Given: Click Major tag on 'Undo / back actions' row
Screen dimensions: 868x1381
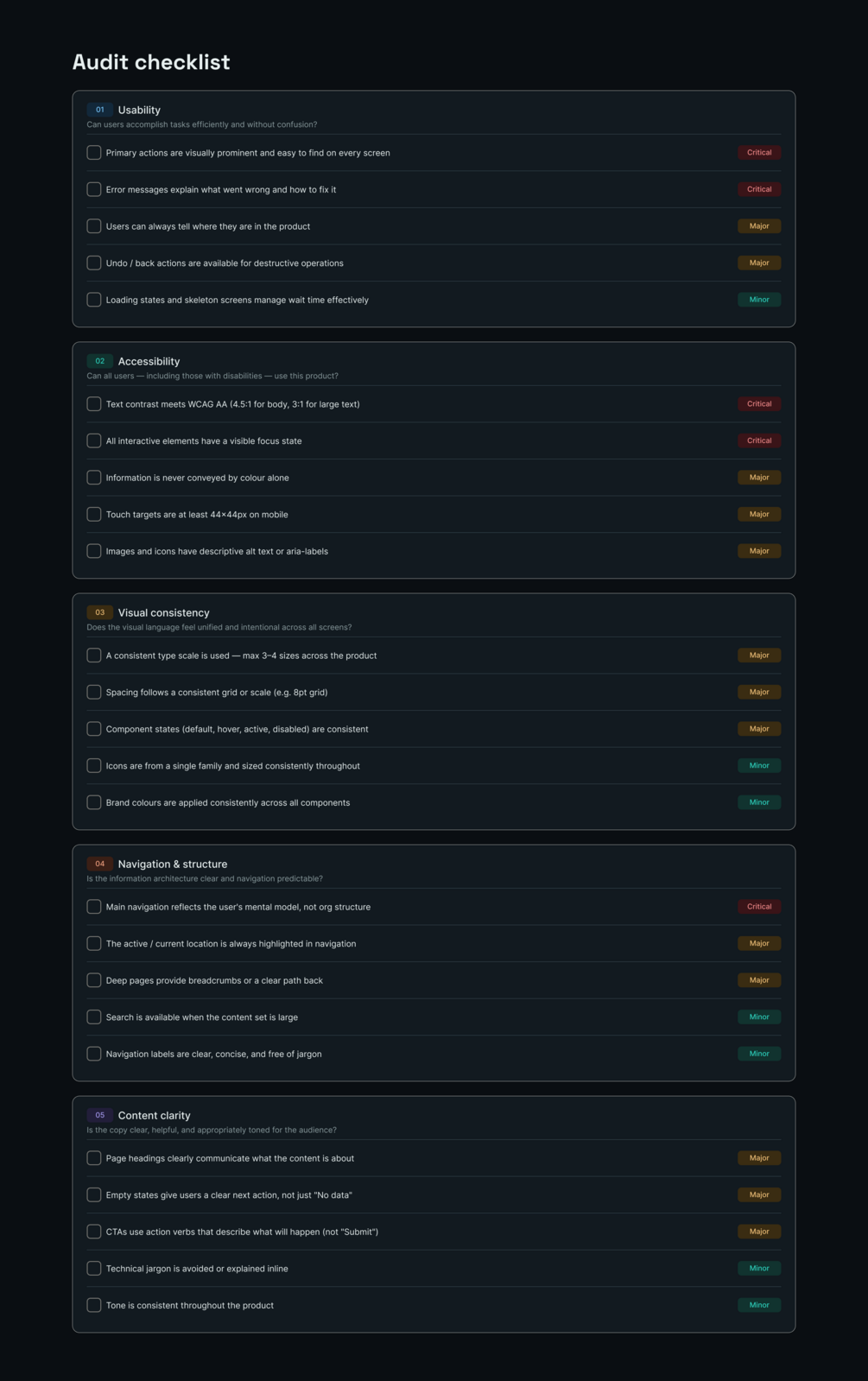Looking at the screenshot, I should coord(759,263).
